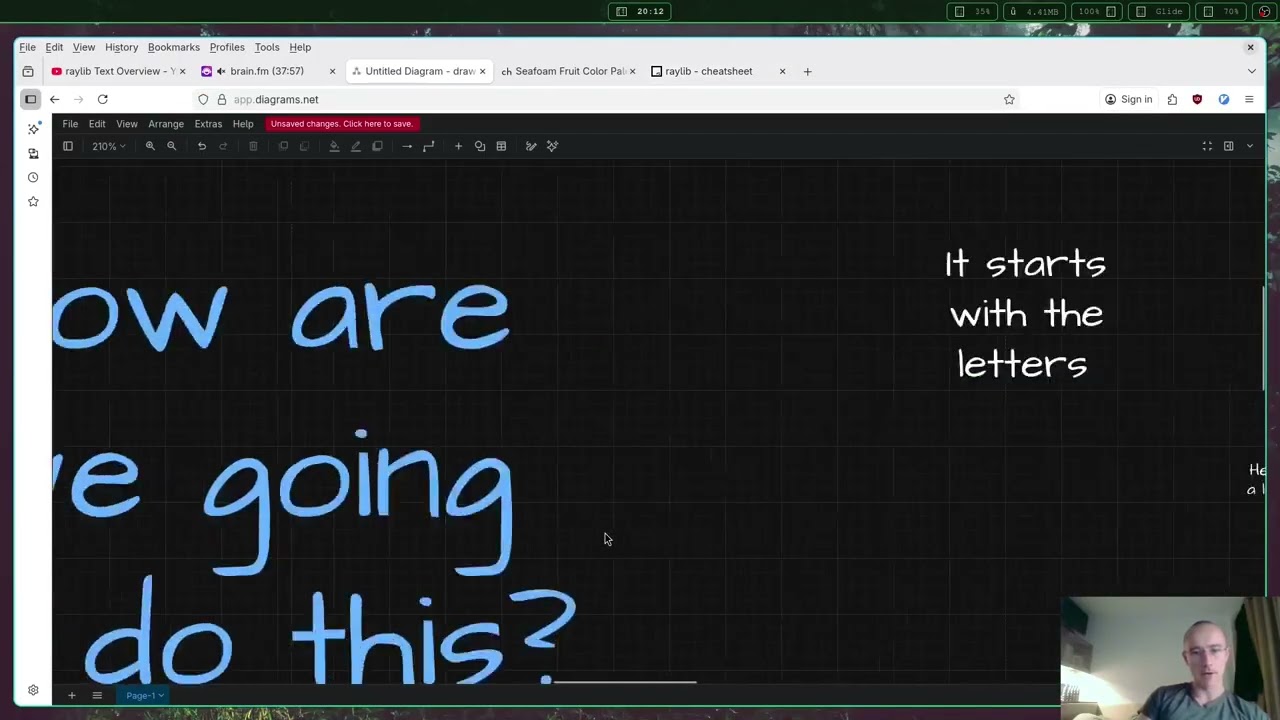Viewport: 1280px width, 720px height.
Task: Click the zoom out magnifier
Action: click(171, 146)
